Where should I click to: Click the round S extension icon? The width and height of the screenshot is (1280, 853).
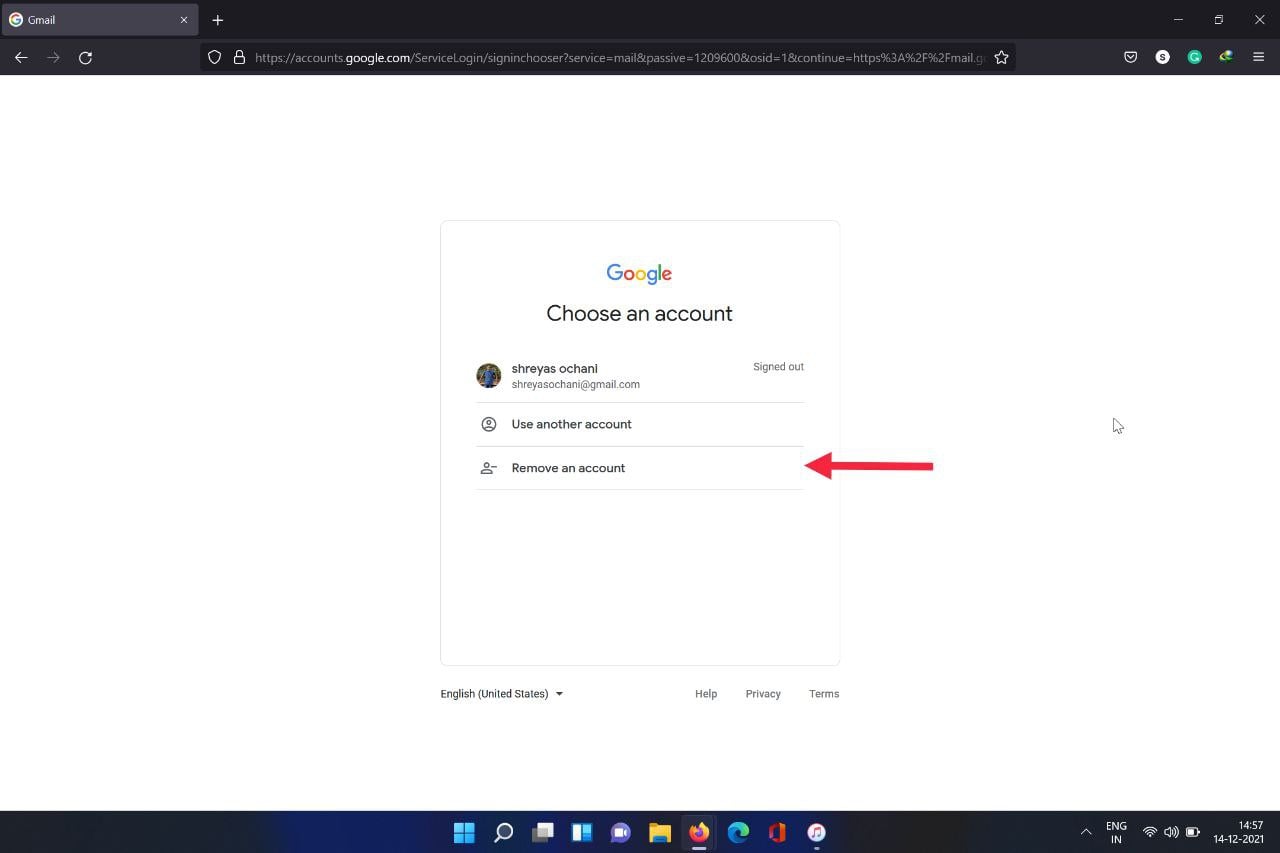coord(1162,58)
